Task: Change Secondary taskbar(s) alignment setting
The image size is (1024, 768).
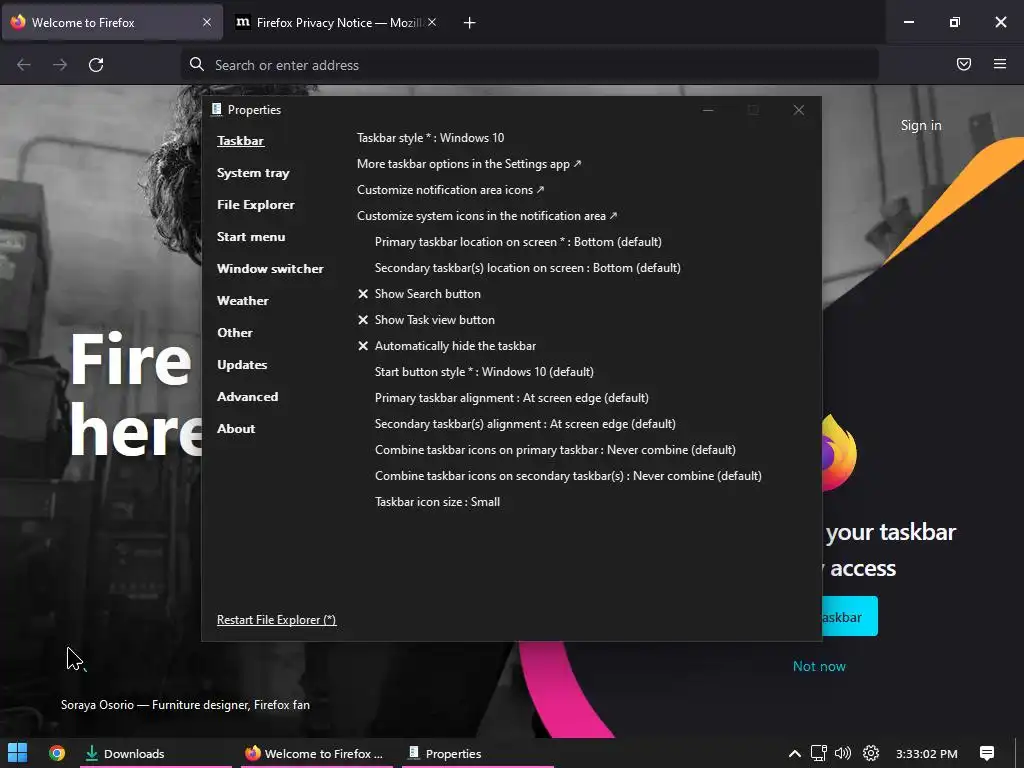Action: [525, 424]
